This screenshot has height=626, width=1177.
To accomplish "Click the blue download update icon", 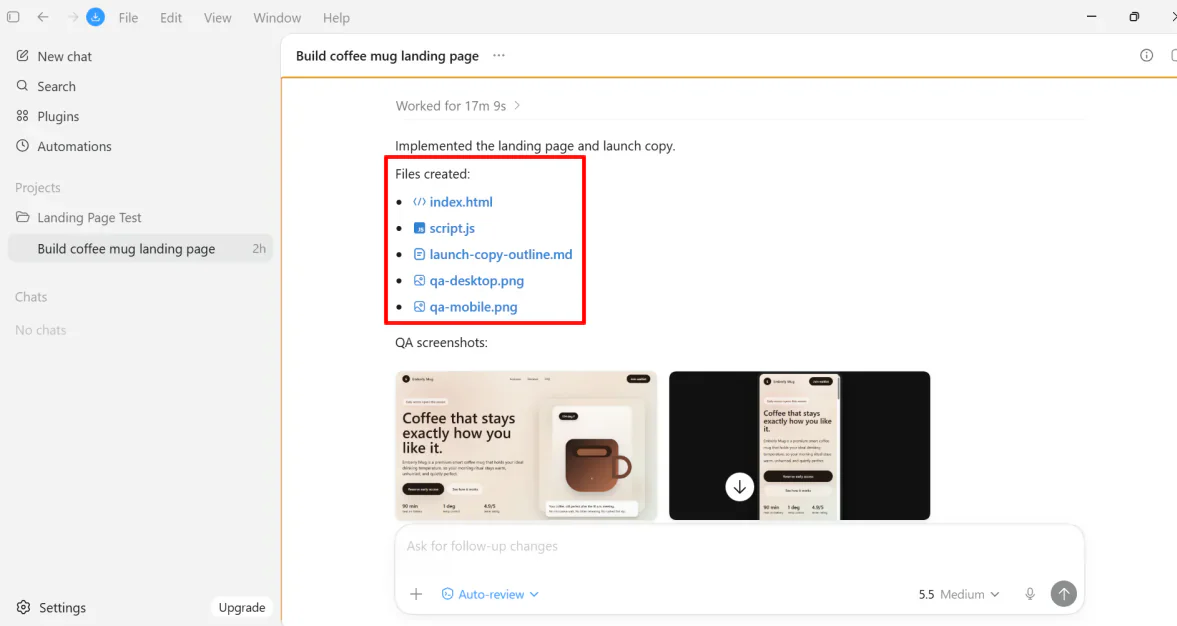I will click(95, 17).
